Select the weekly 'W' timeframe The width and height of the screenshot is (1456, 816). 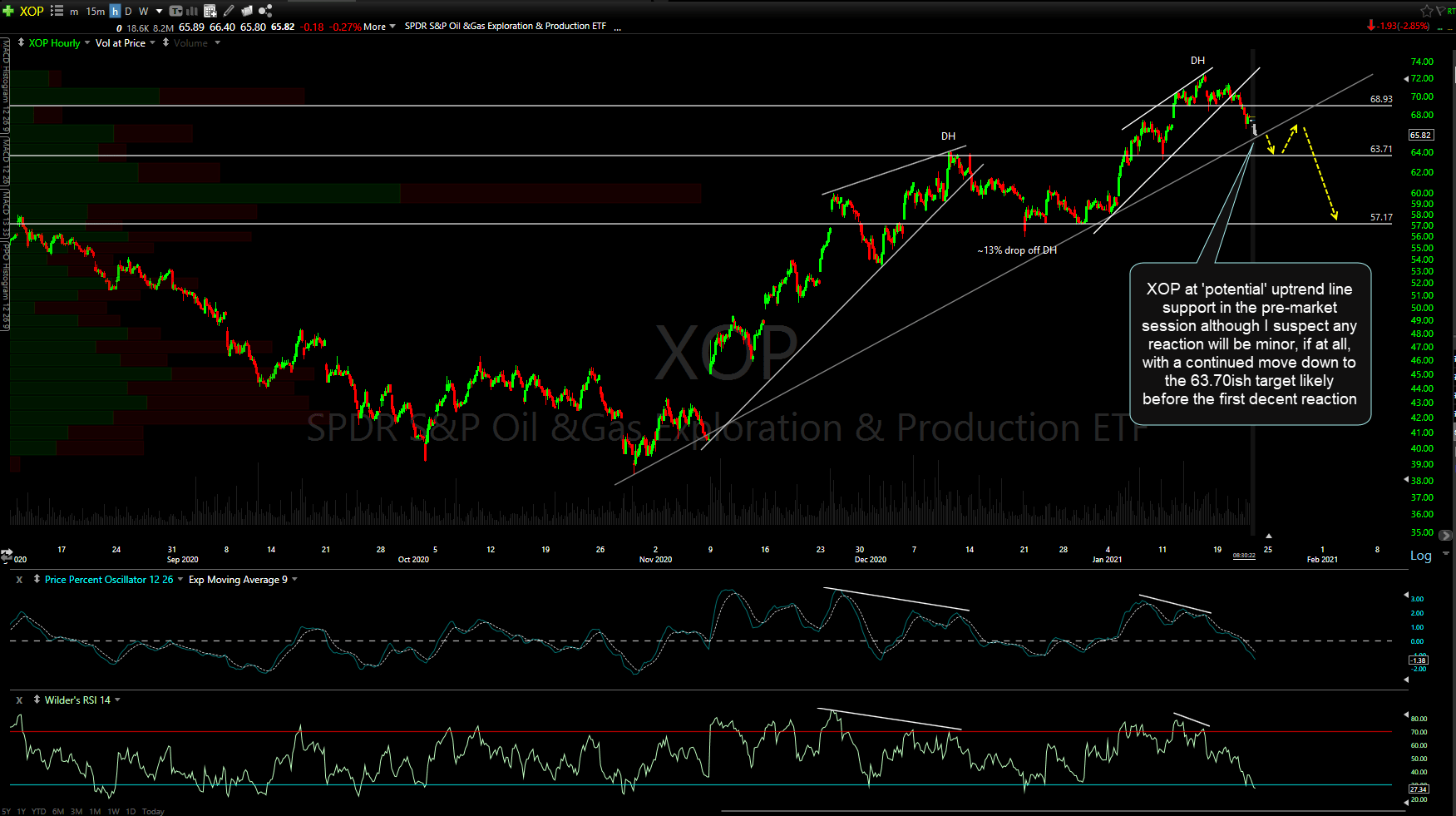[143, 12]
